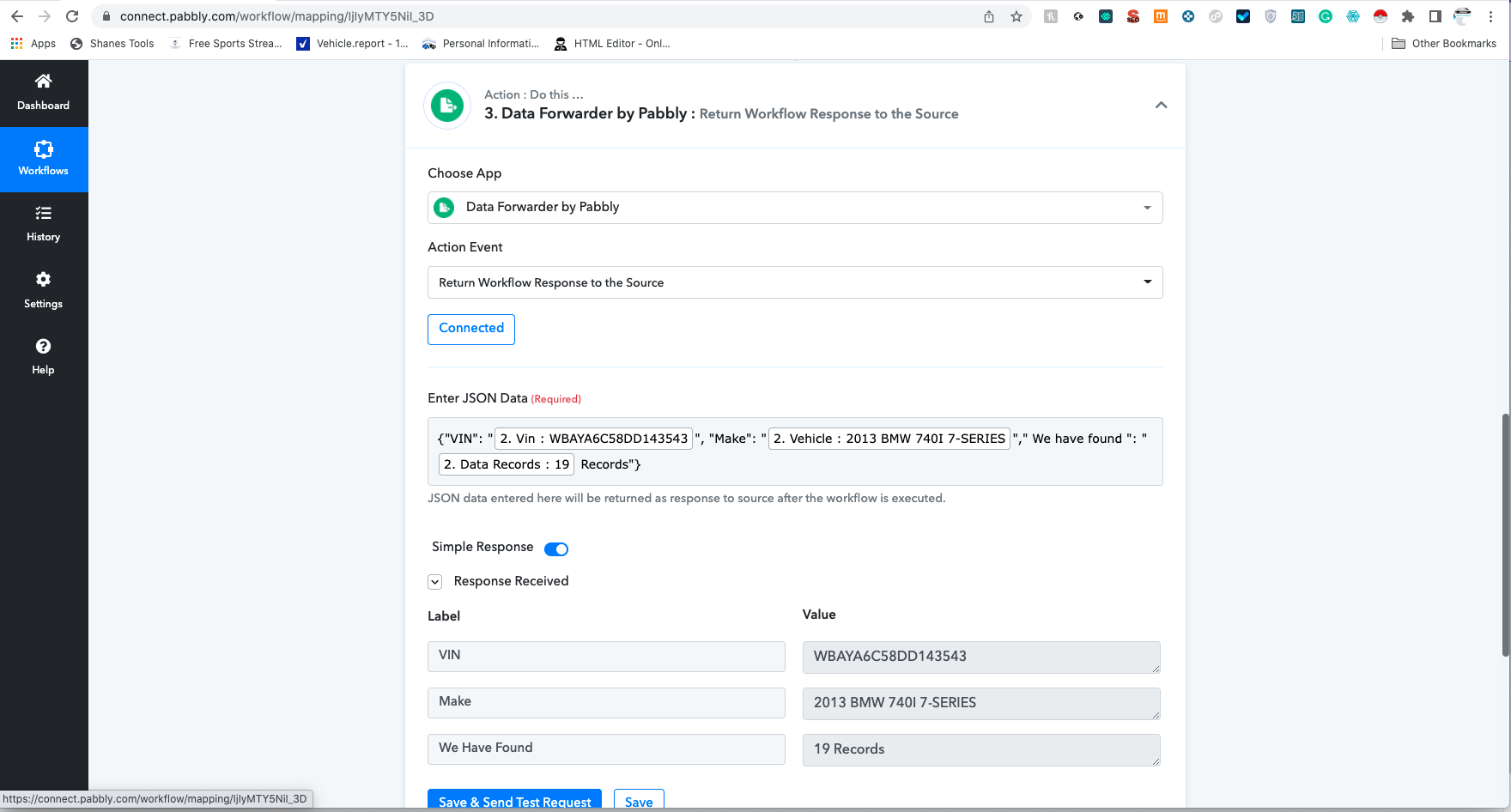
Task: Click the Data Forwarder step icon
Action: point(447,106)
